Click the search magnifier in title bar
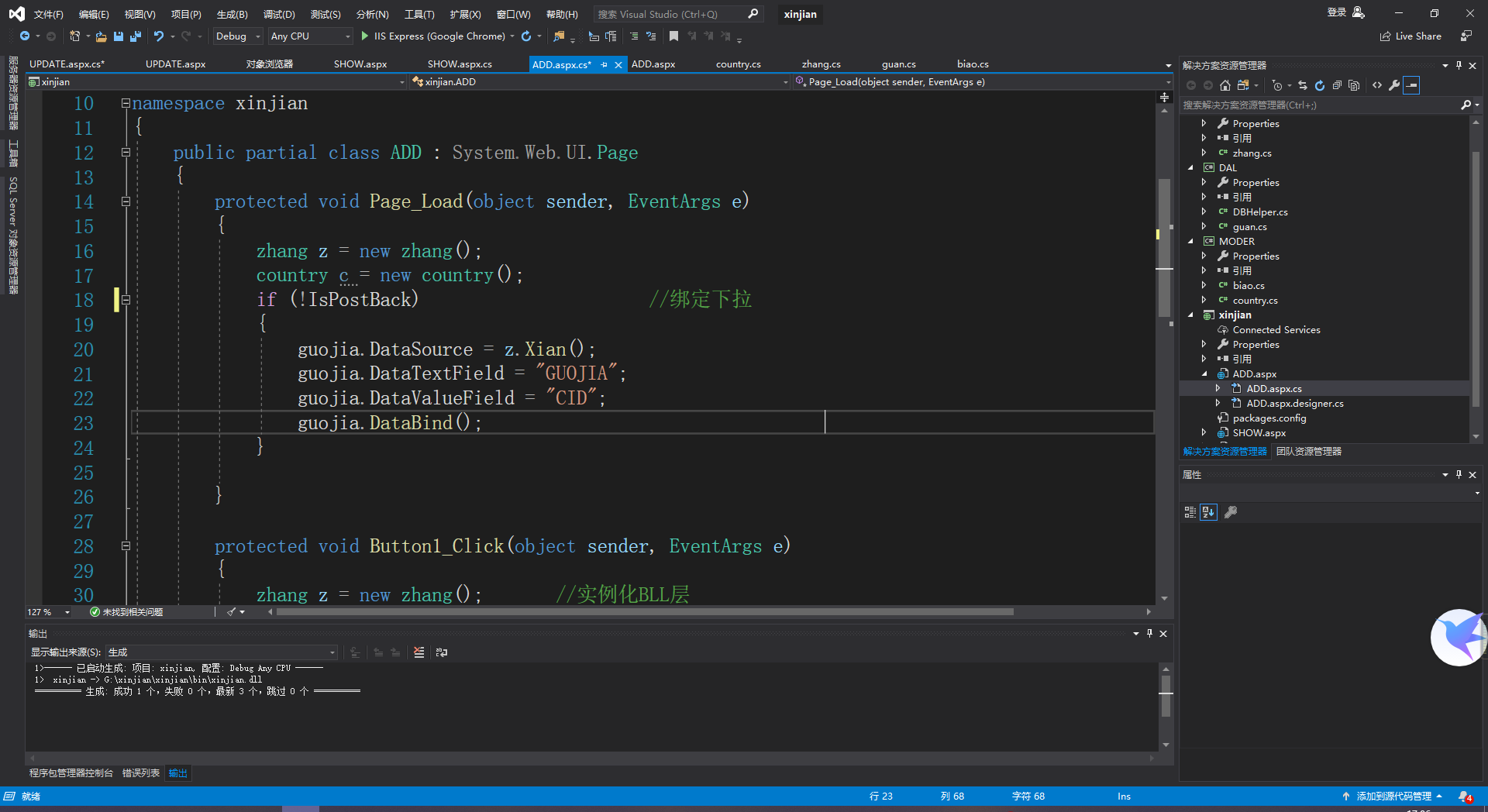 [753, 14]
